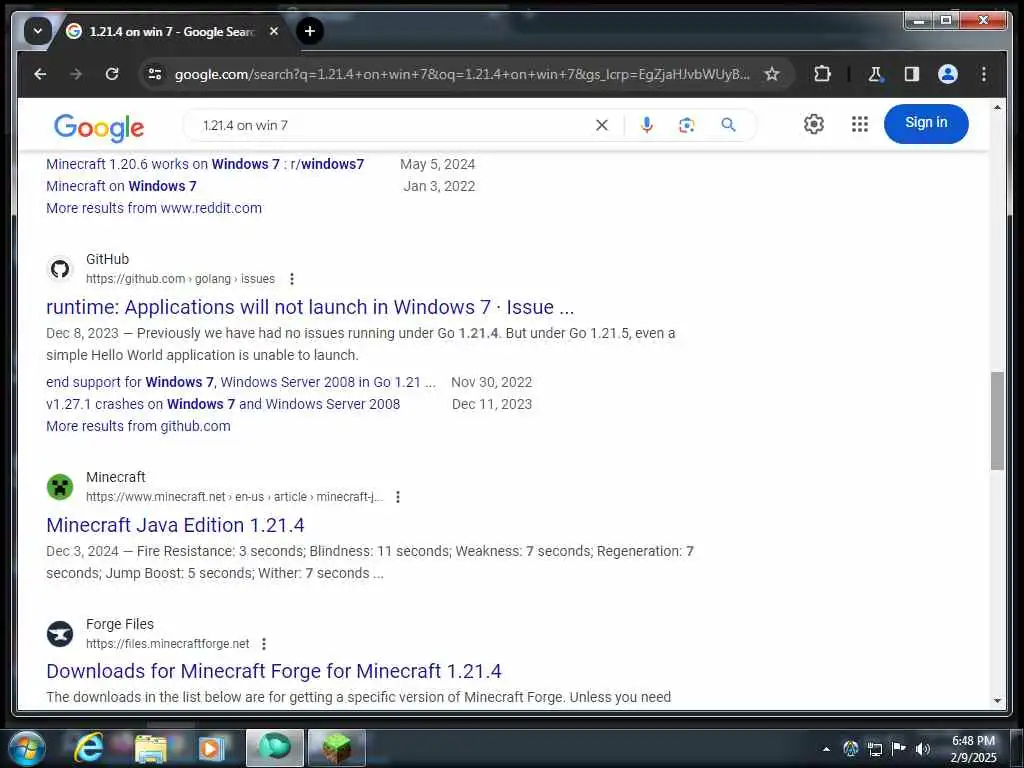Viewport: 1024px width, 768px height.
Task: Show more results from www.reddit.com
Action: (154, 208)
